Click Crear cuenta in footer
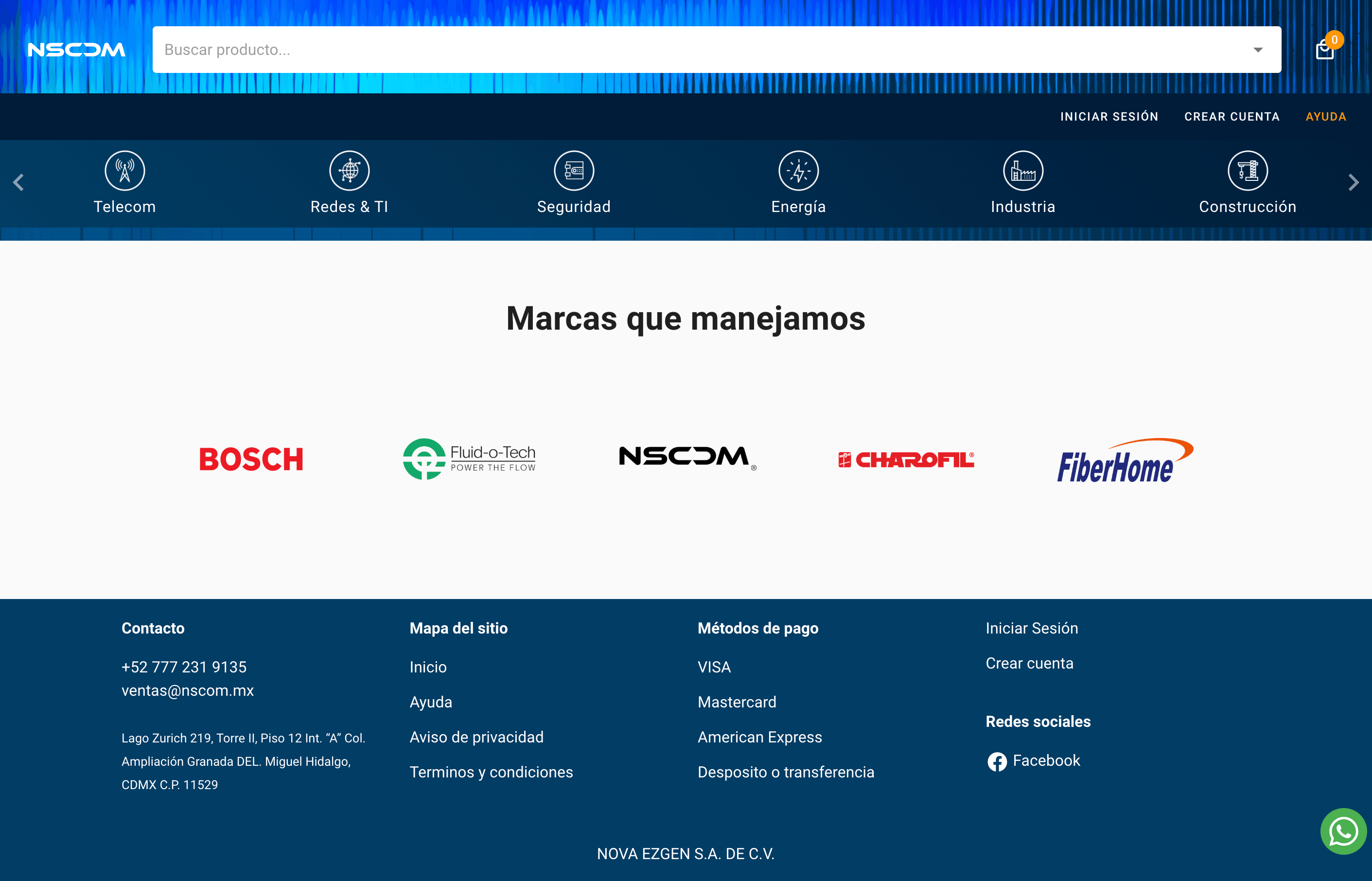This screenshot has width=1372, height=881. [x=1029, y=663]
